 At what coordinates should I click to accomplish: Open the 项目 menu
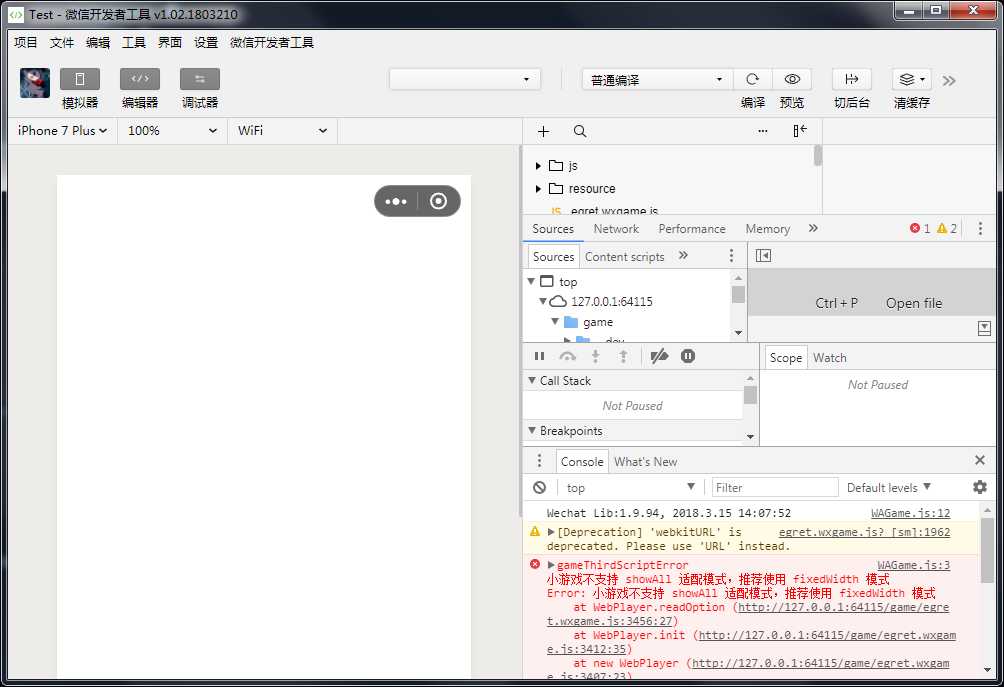[26, 42]
